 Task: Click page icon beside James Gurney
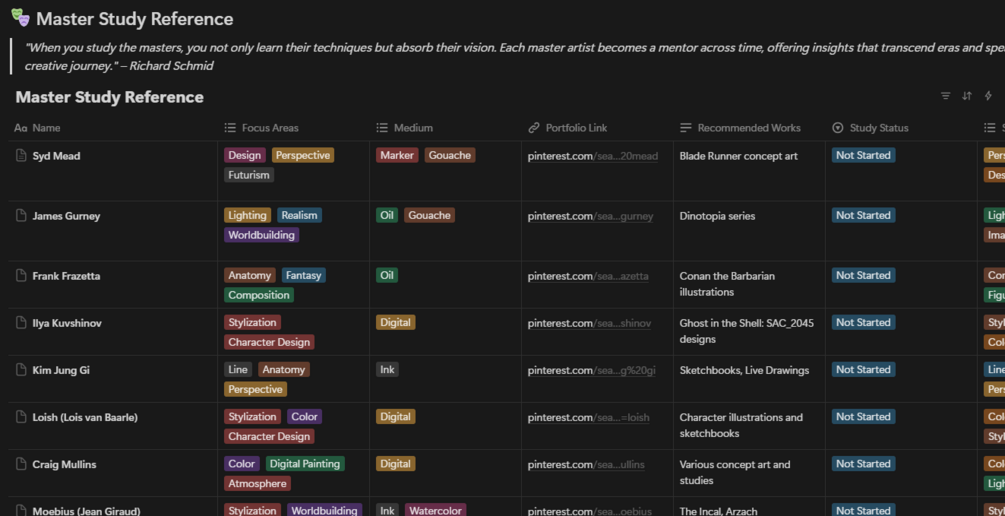click(x=21, y=215)
